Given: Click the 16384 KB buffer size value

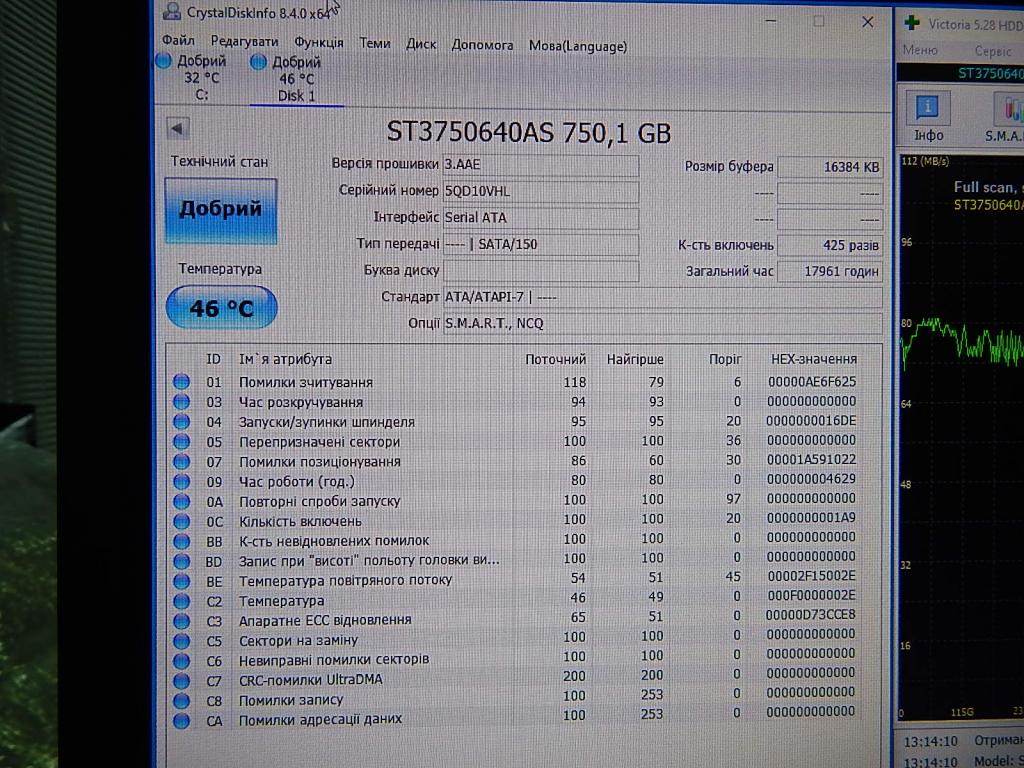Looking at the screenshot, I should [x=829, y=167].
